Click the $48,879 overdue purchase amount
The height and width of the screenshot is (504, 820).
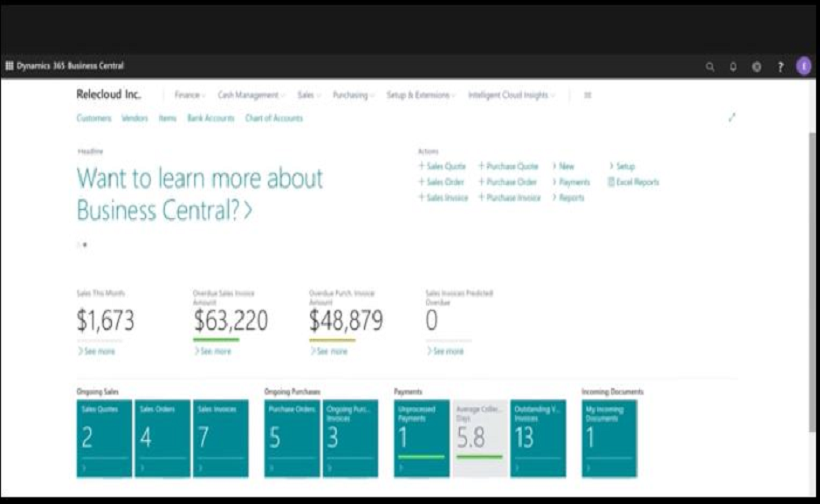[346, 320]
